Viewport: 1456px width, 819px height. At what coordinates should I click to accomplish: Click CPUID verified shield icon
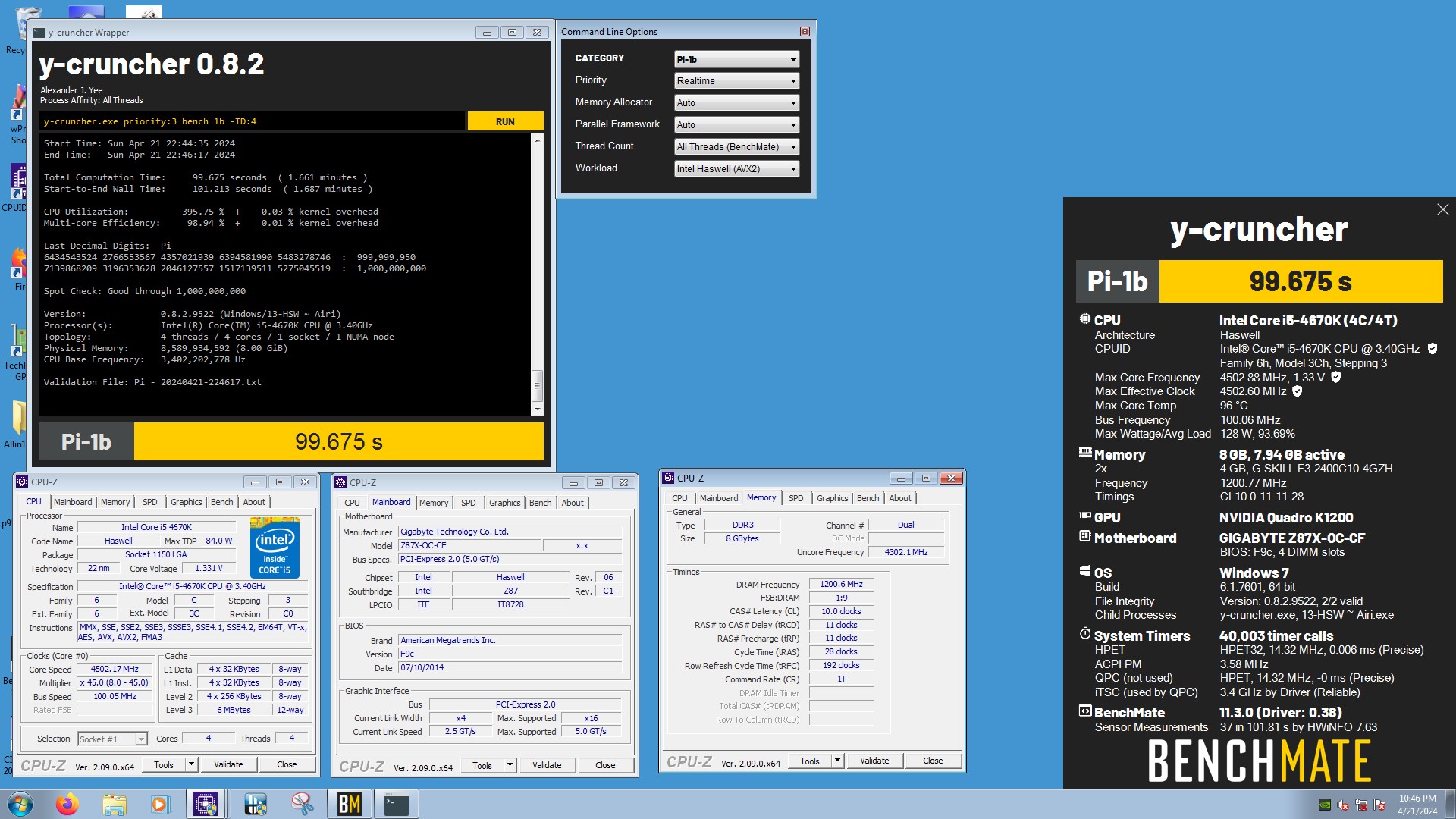pos(1432,349)
